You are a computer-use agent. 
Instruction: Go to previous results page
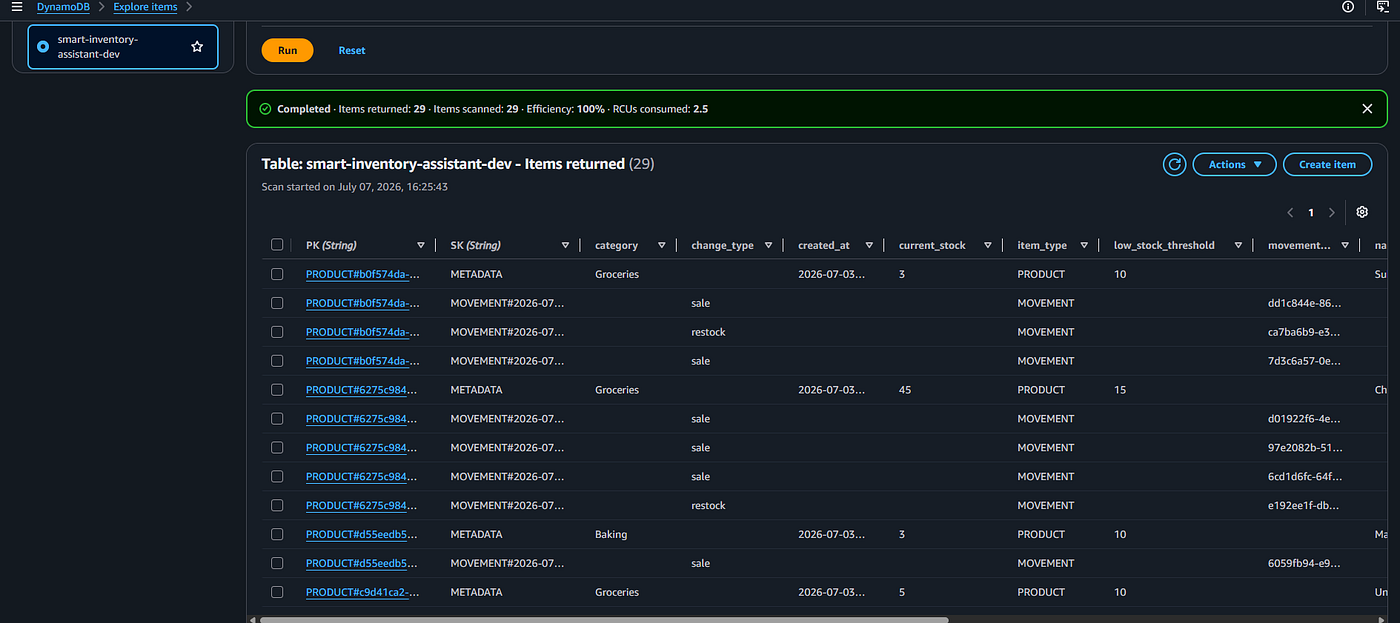point(1290,212)
